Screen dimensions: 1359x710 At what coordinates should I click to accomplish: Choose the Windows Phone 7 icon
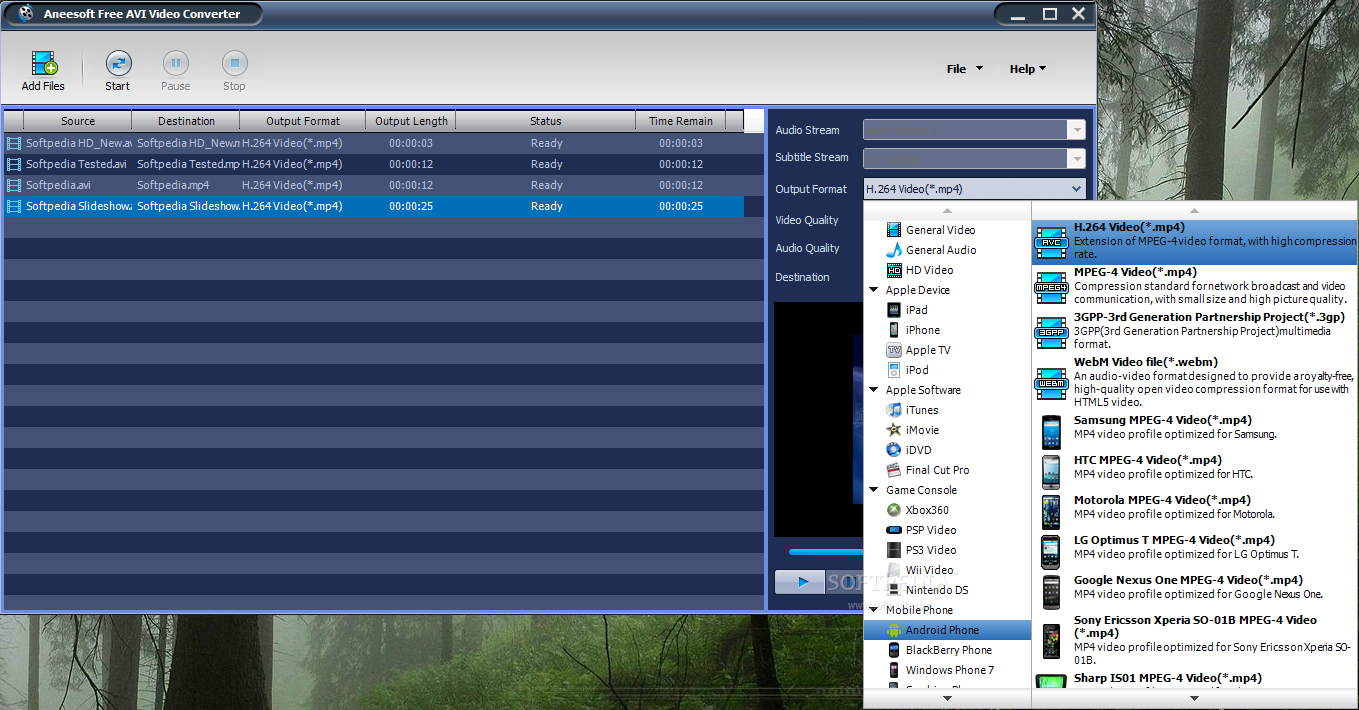point(894,670)
